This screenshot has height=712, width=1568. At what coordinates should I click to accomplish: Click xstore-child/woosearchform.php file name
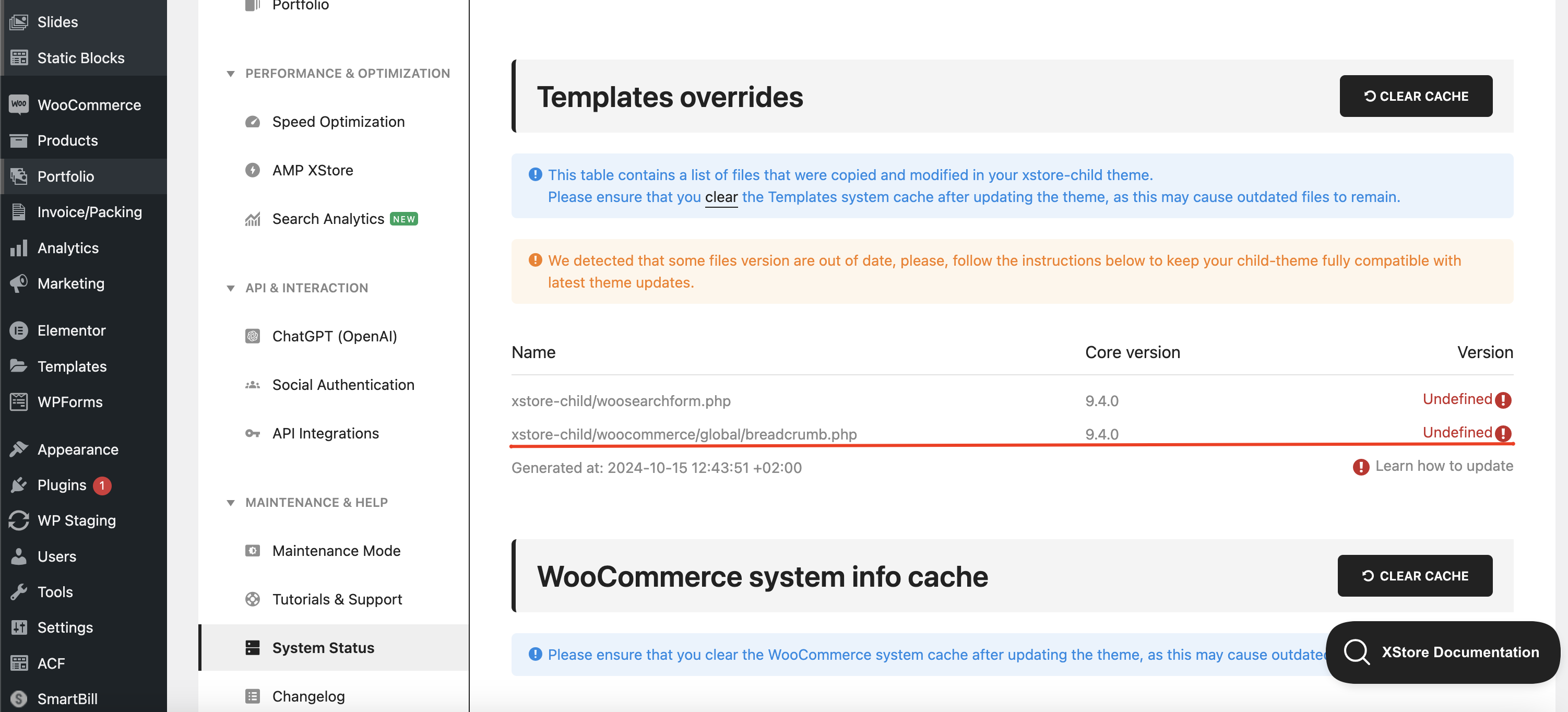621,401
